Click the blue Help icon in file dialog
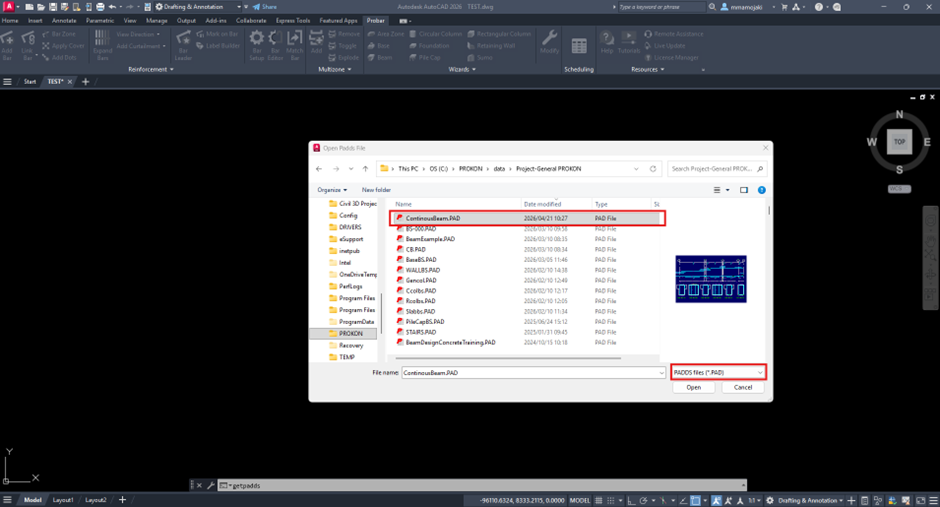Image resolution: width=940 pixels, height=507 pixels. coord(761,190)
